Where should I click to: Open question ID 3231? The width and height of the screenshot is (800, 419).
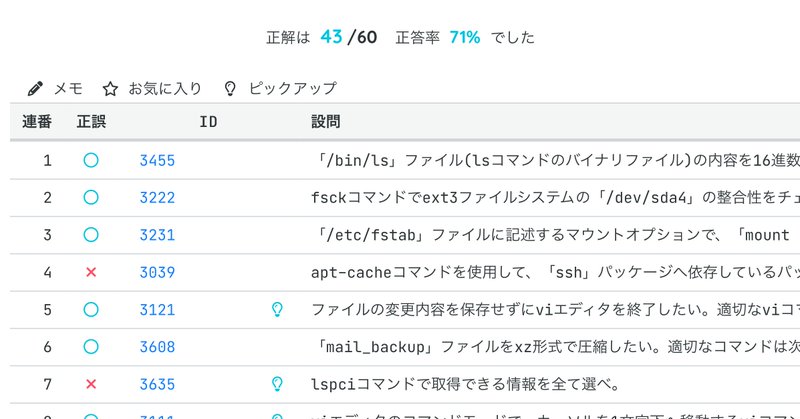click(157, 235)
